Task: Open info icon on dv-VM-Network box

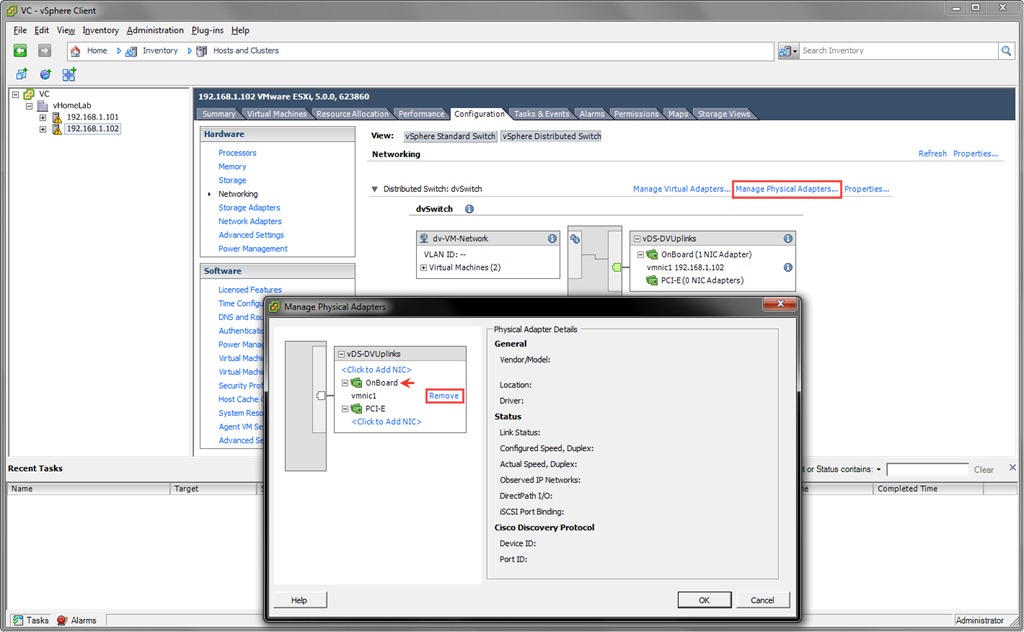Action: coord(552,239)
